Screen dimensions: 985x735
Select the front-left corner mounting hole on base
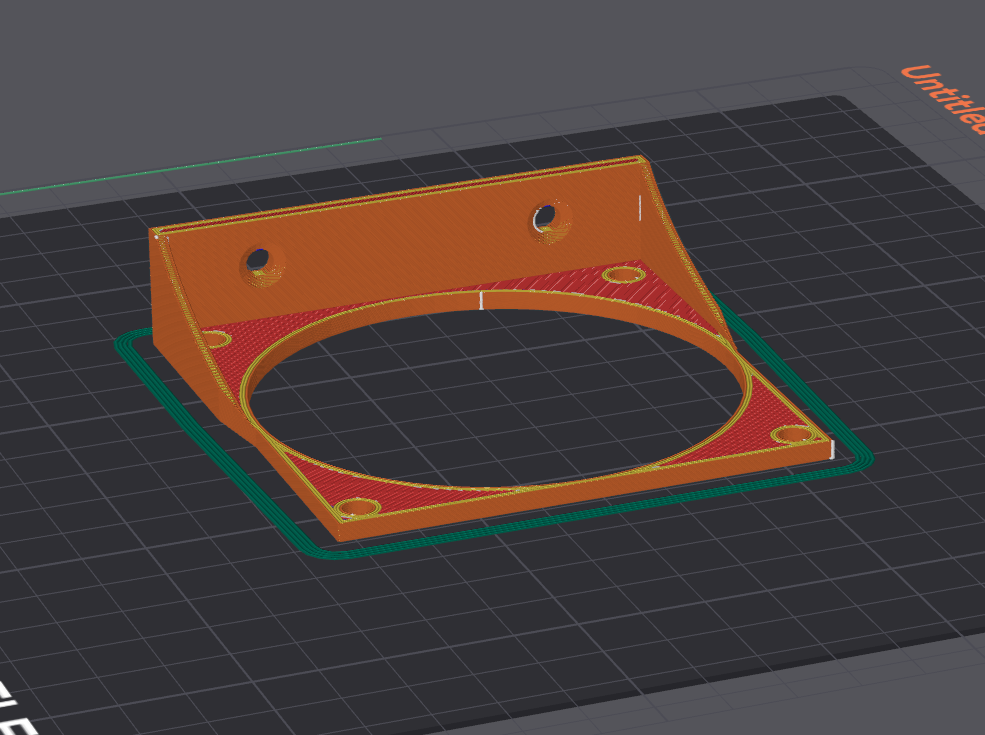coord(355,509)
